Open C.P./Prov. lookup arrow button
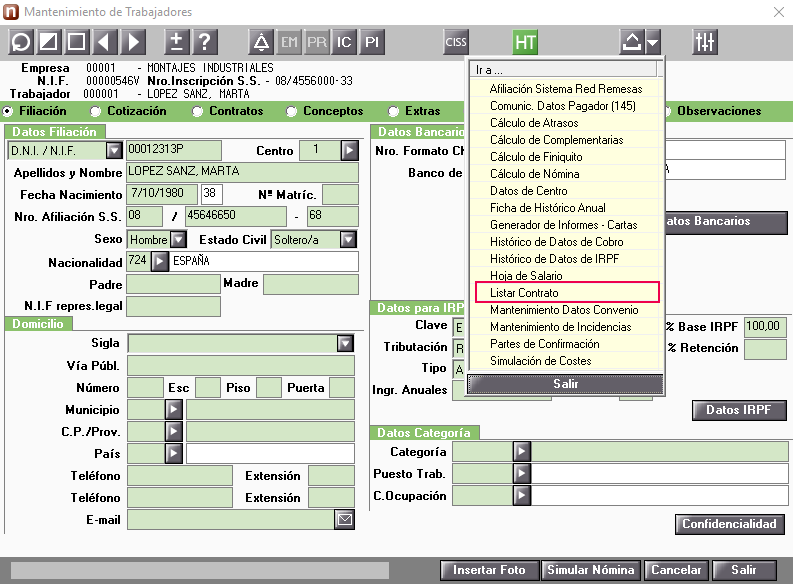 point(173,431)
